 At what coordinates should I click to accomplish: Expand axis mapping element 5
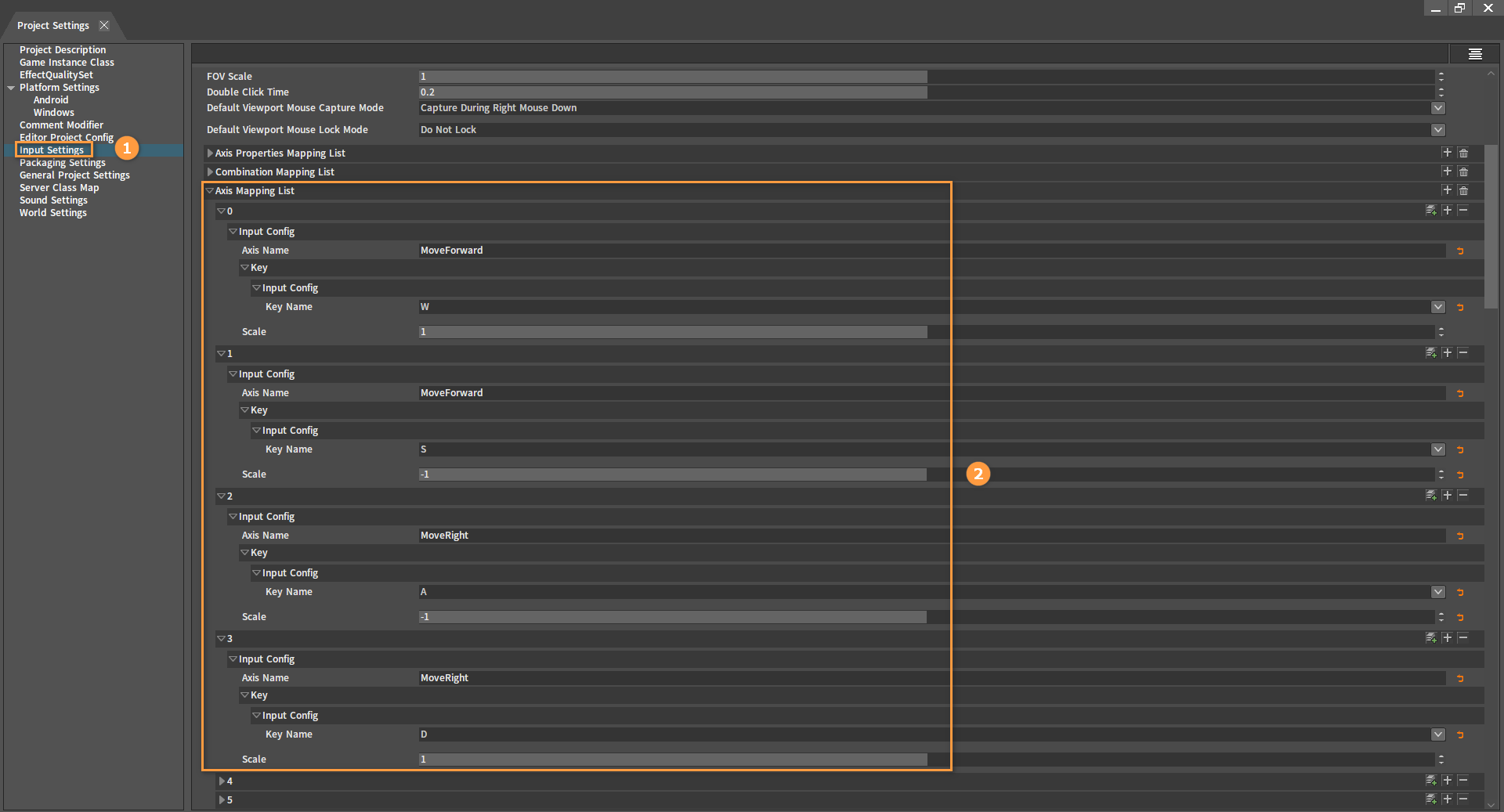(222, 800)
